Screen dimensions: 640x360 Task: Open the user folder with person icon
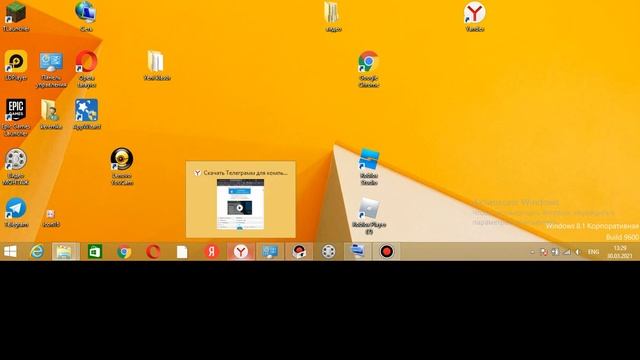(x=51, y=114)
